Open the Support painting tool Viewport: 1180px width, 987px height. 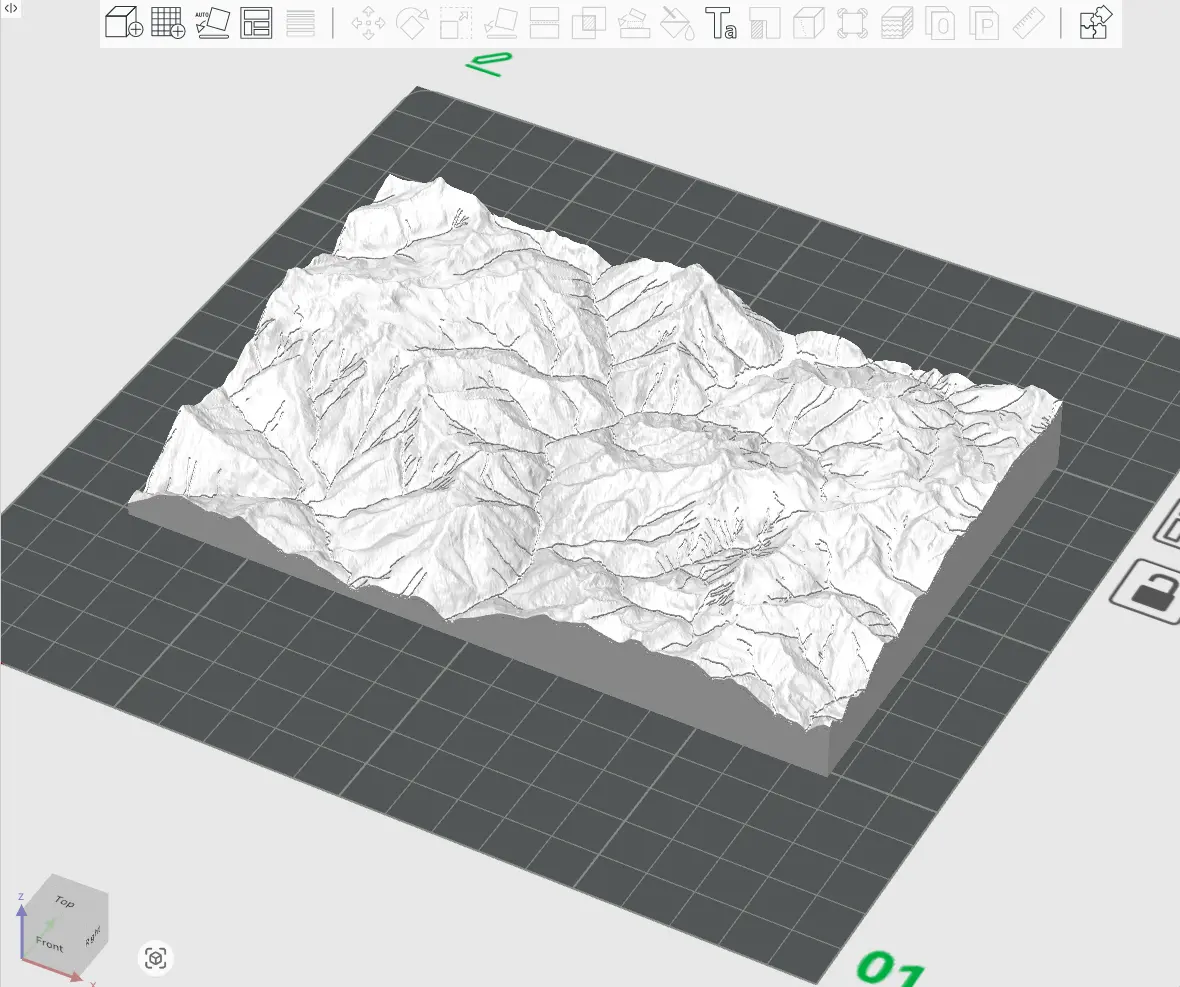(x=633, y=23)
